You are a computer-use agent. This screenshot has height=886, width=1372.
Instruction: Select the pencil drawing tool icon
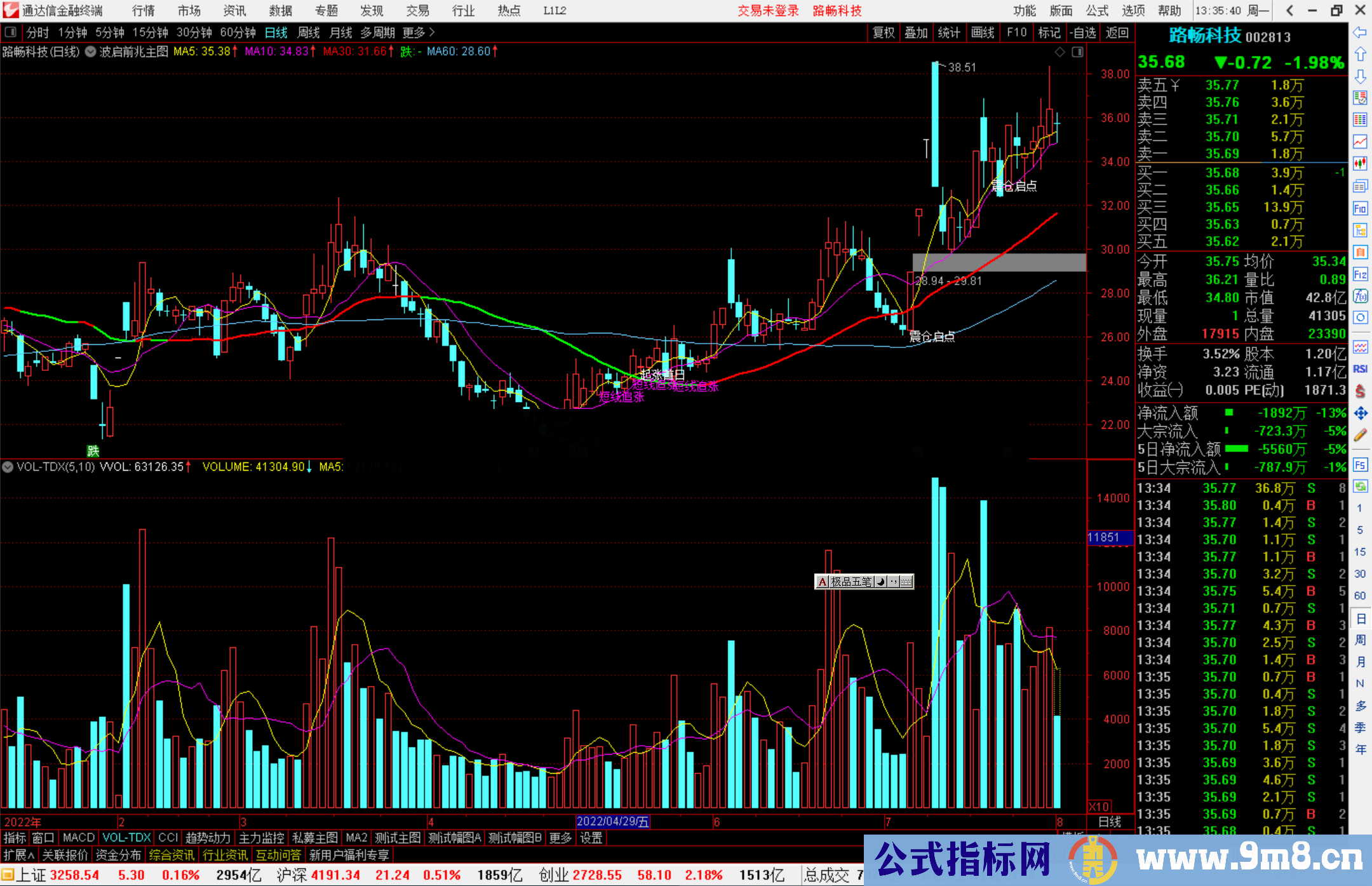pyautogui.click(x=1360, y=435)
